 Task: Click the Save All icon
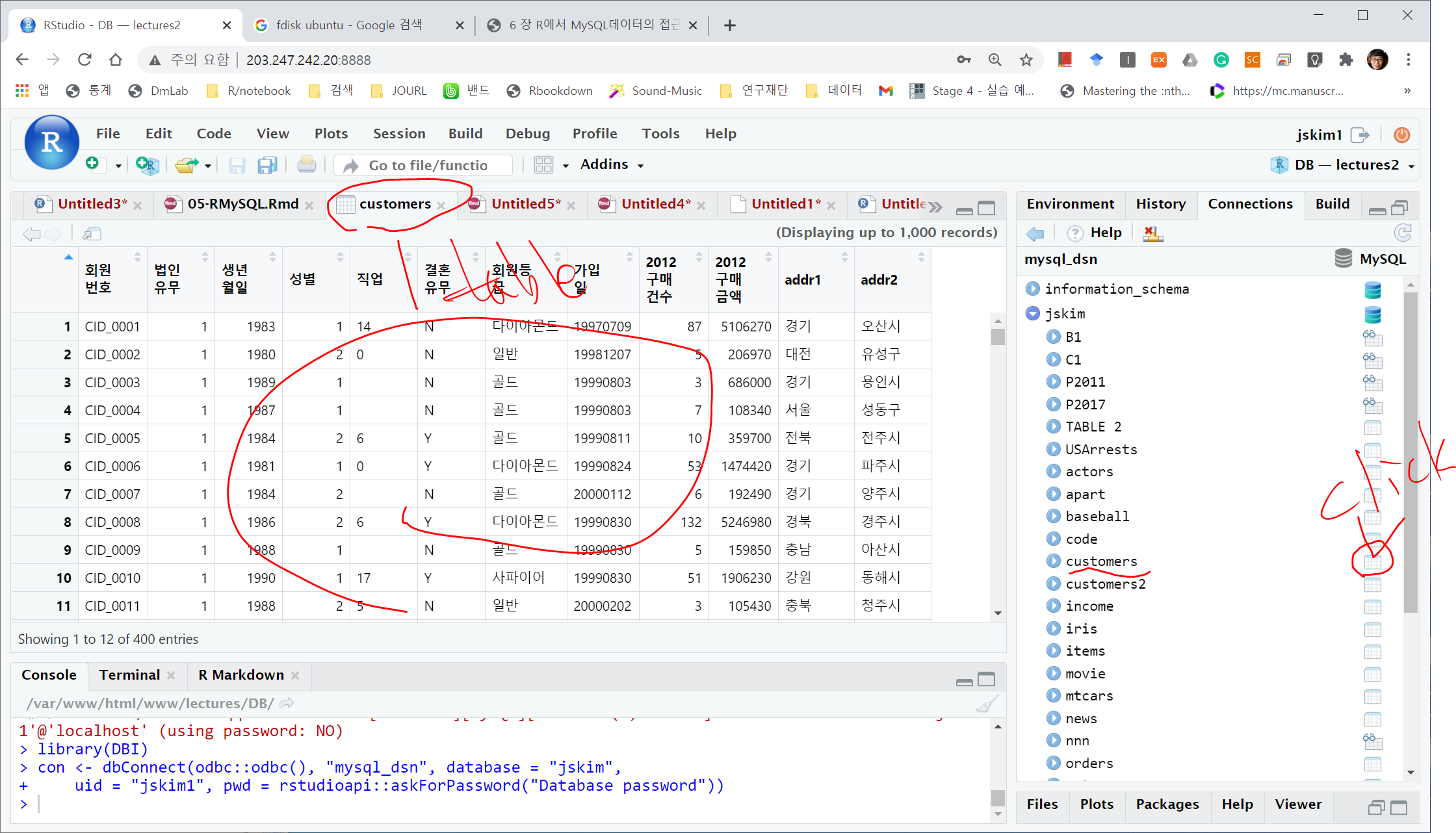tap(267, 165)
